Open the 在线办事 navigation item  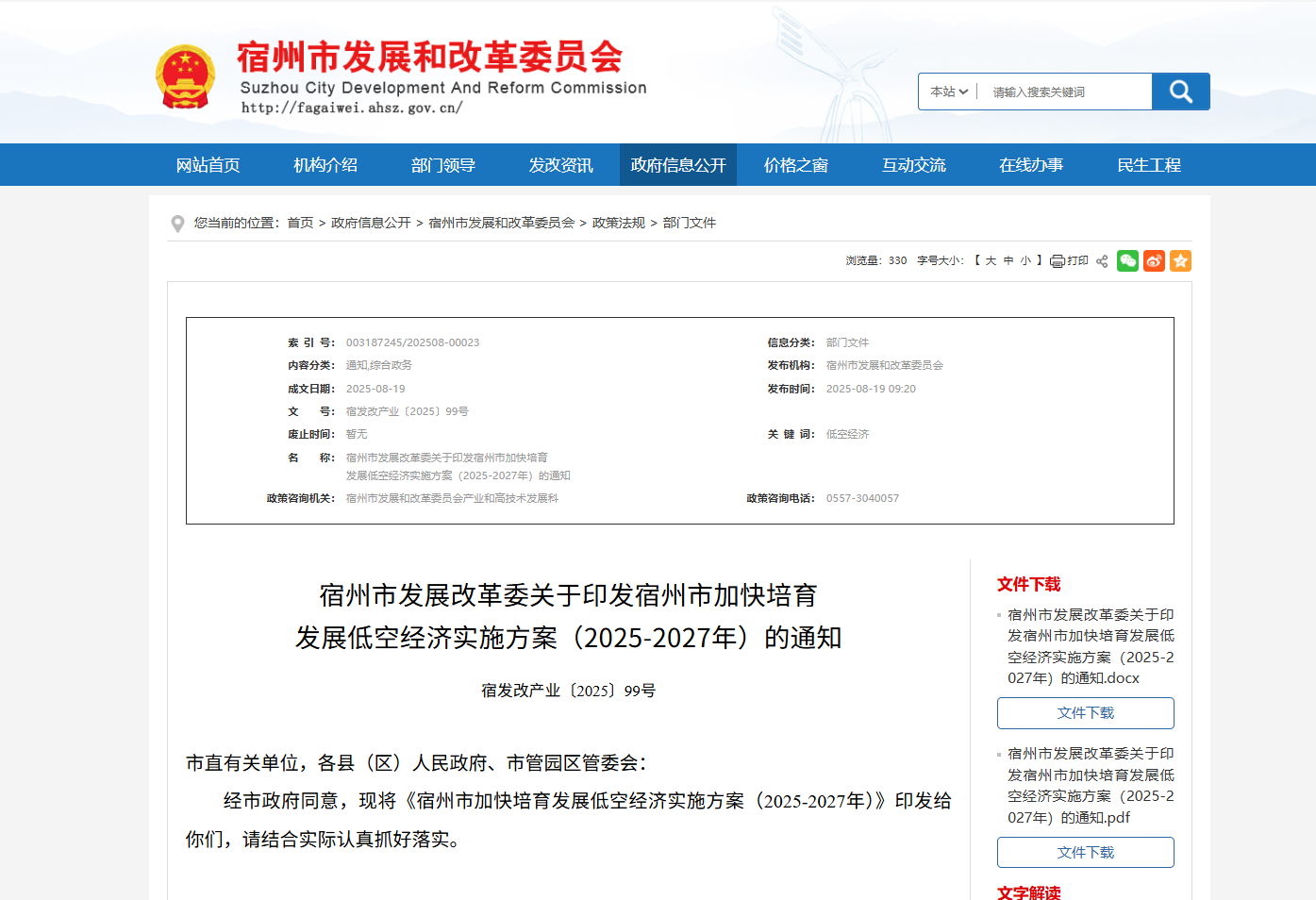pyautogui.click(x=1031, y=165)
